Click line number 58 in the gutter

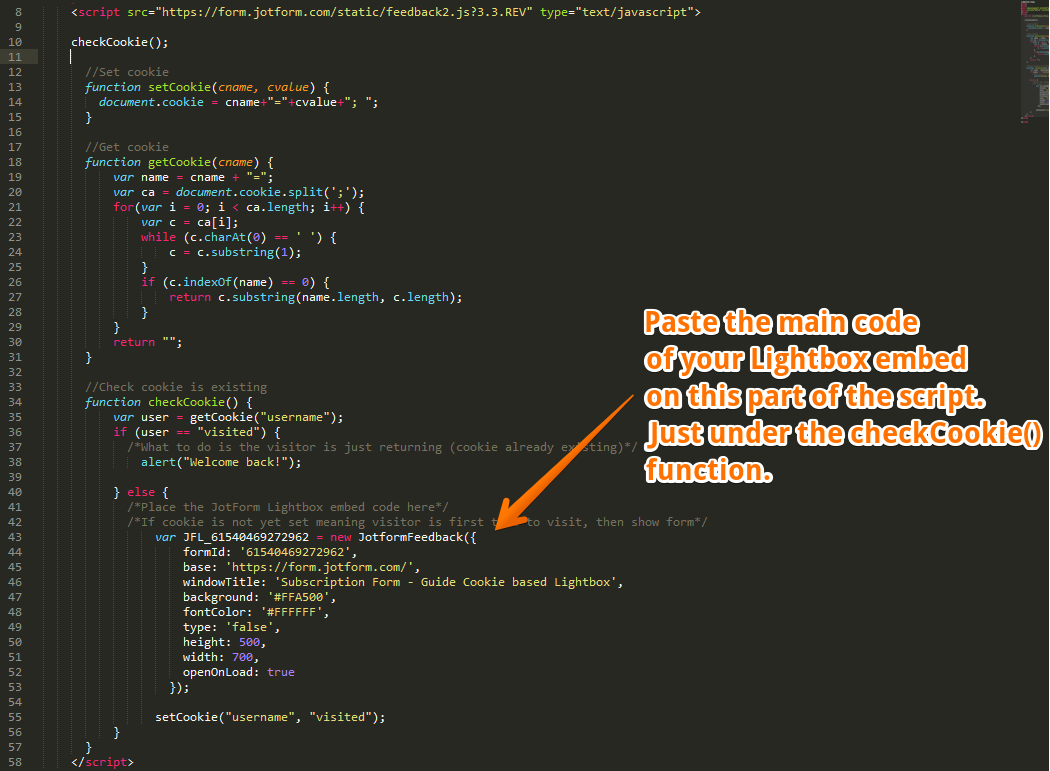[x=15, y=762]
